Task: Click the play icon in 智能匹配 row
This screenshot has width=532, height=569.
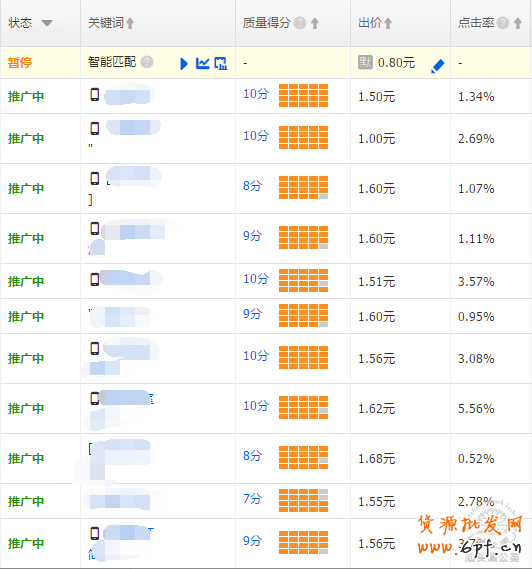Action: [184, 64]
